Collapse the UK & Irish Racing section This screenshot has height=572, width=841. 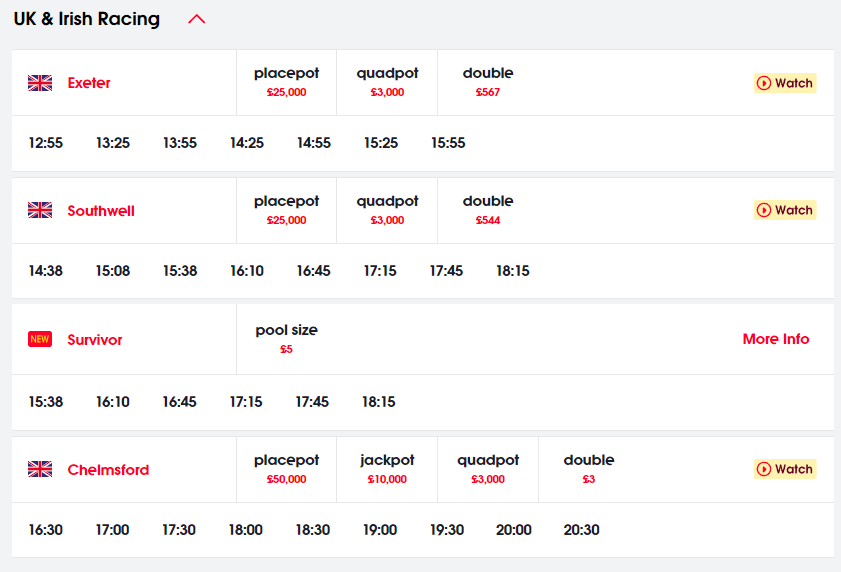pos(197,19)
